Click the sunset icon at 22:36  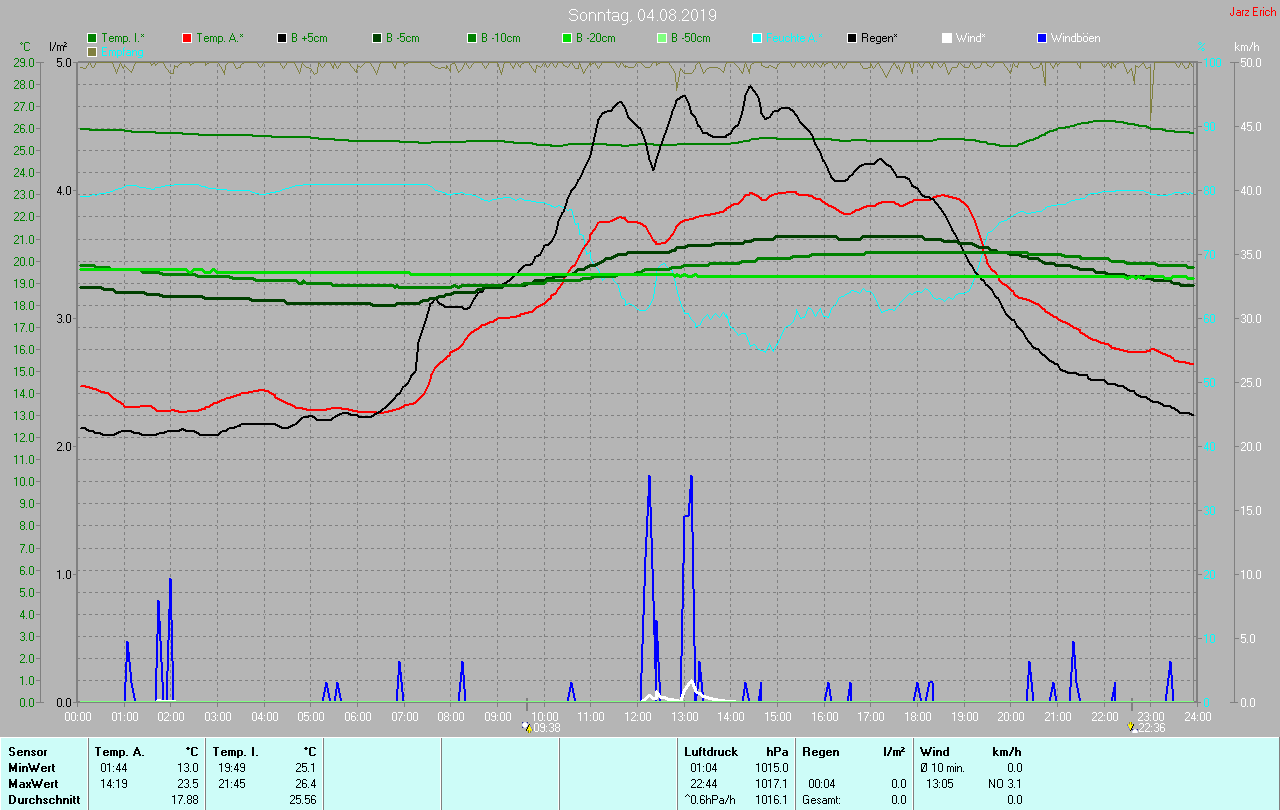tap(1131, 727)
